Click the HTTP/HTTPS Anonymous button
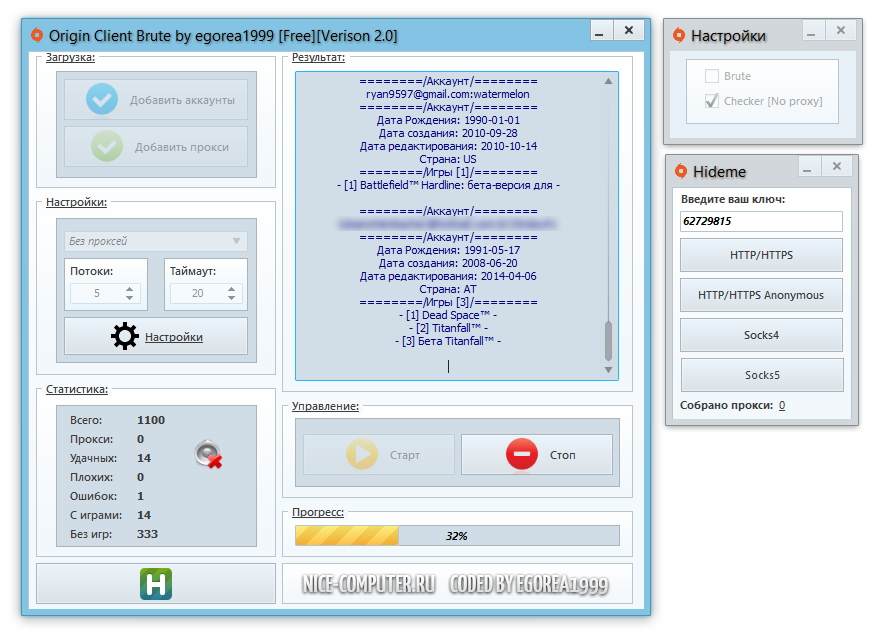 (761, 295)
